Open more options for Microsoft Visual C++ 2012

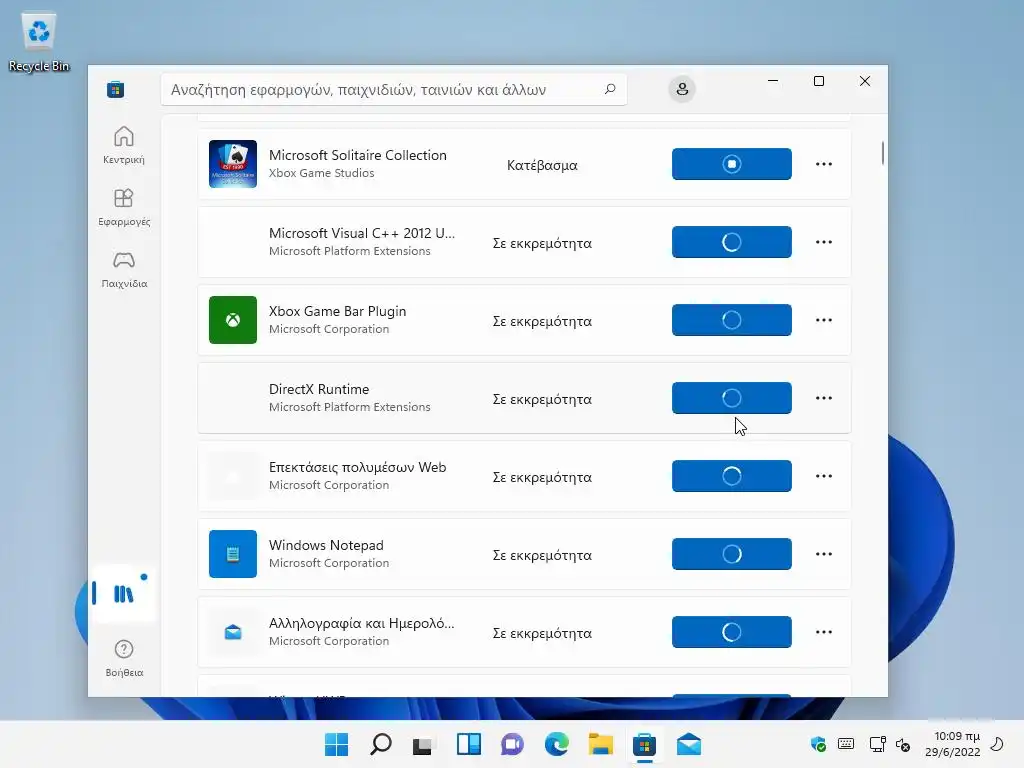coord(824,242)
